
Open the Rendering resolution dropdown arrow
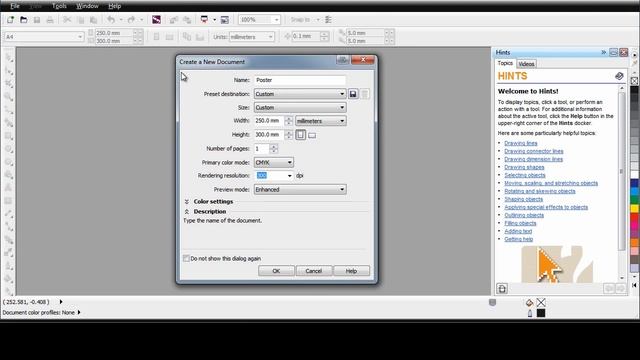pyautogui.click(x=289, y=176)
